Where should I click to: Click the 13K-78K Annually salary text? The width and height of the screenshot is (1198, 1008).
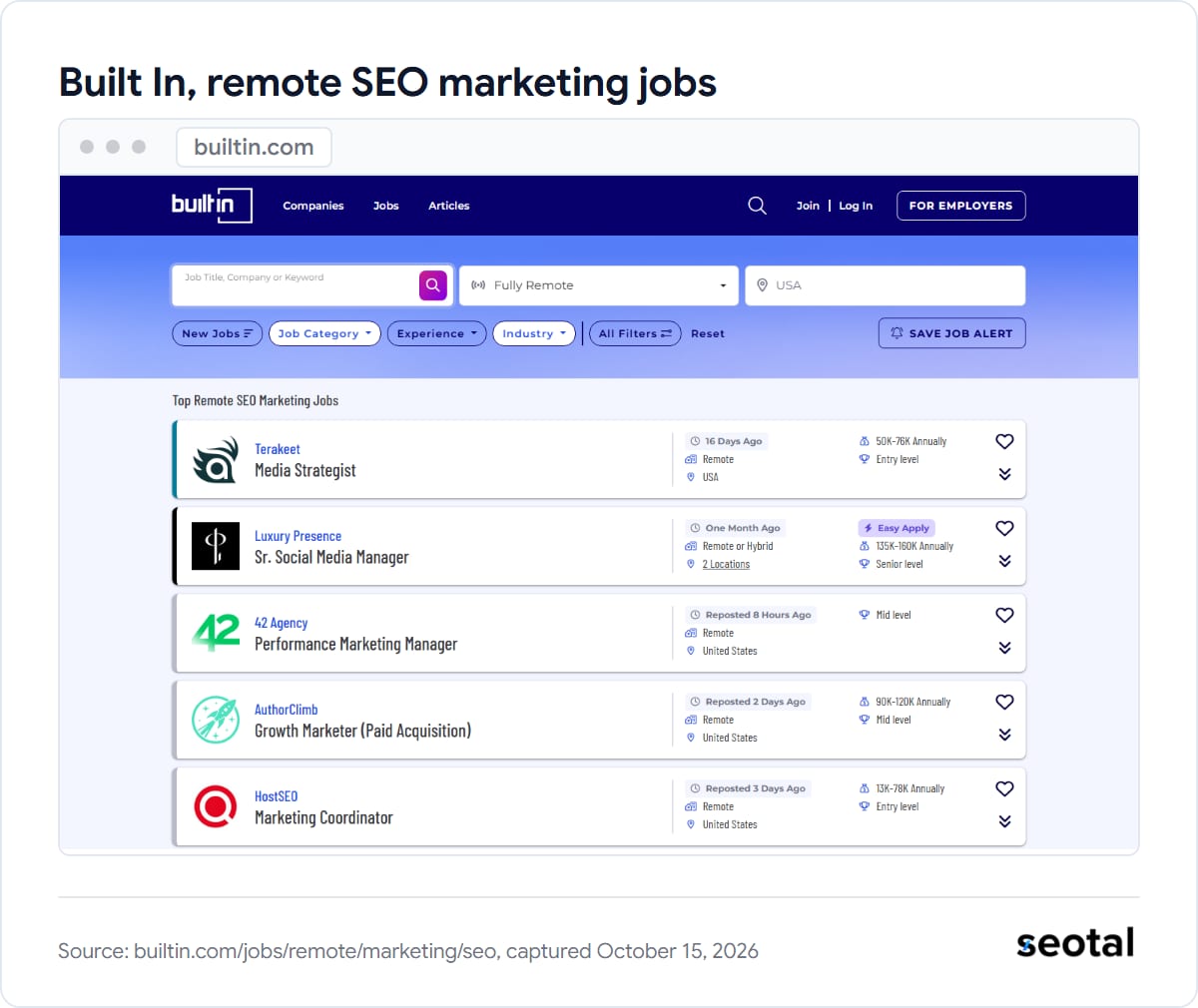tap(910, 788)
